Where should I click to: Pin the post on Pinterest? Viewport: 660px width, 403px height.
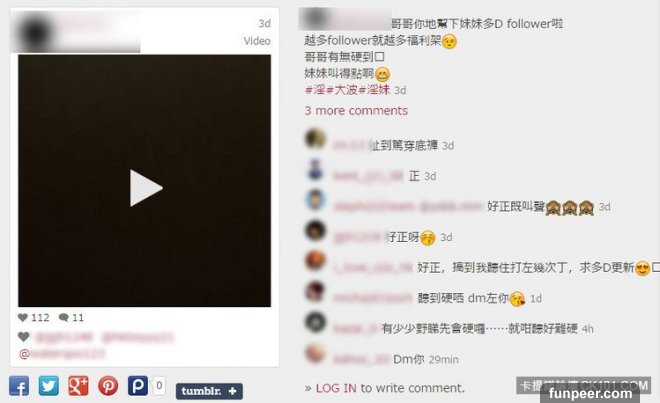click(x=108, y=386)
